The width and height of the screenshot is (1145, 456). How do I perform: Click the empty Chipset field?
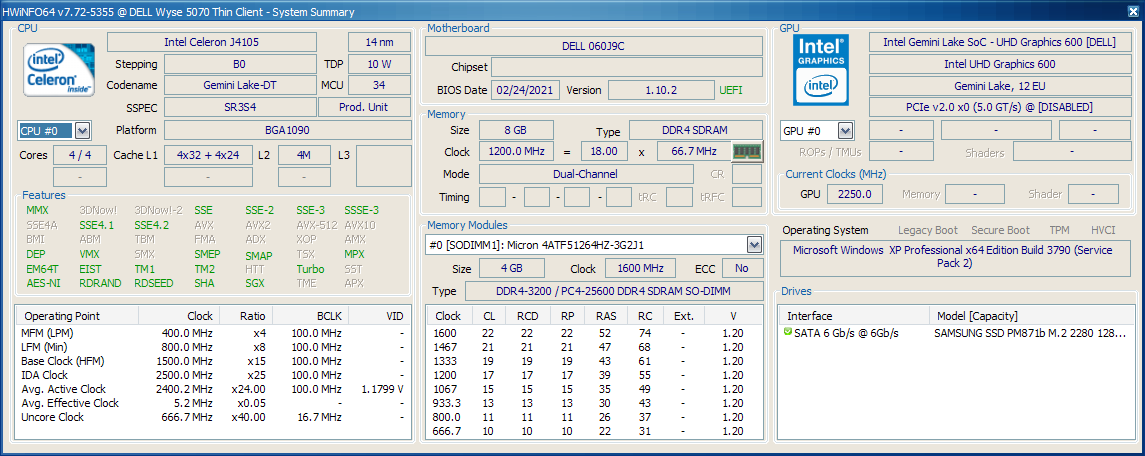pos(627,67)
